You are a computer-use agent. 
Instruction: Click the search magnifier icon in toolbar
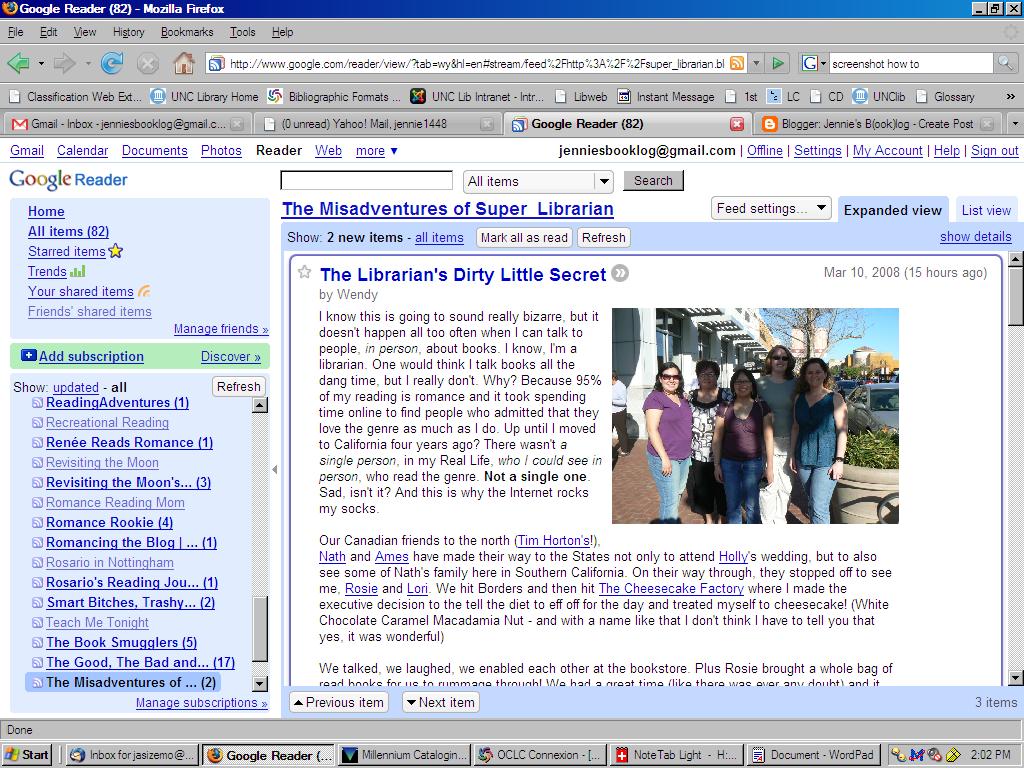(x=1005, y=63)
